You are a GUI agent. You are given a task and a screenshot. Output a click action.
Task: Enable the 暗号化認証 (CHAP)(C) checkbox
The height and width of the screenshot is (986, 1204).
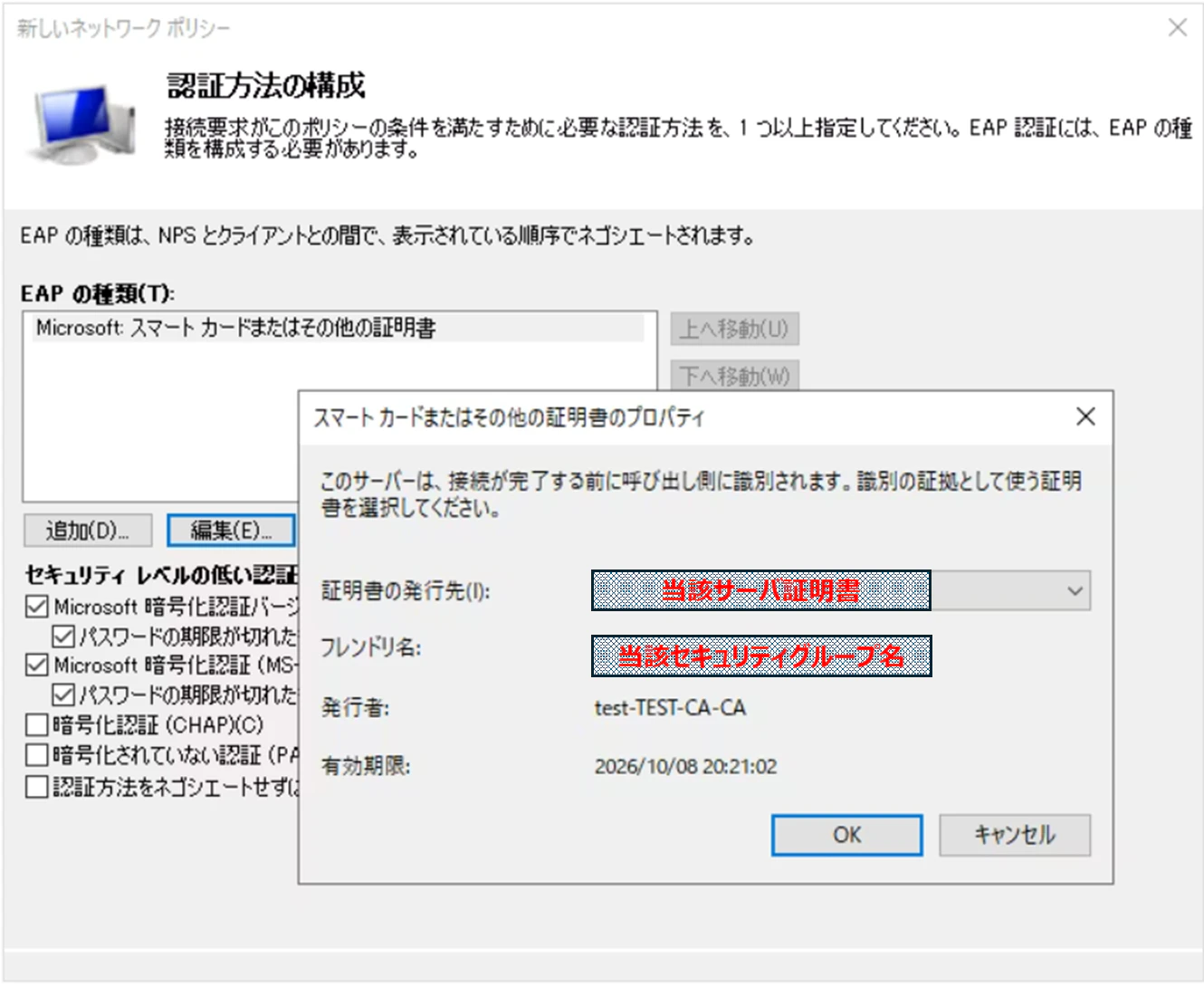point(36,724)
